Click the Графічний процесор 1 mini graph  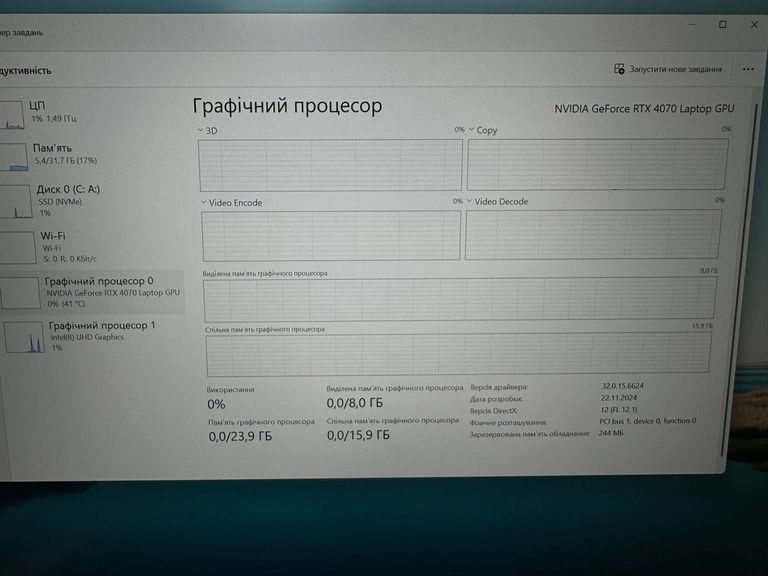(24, 337)
